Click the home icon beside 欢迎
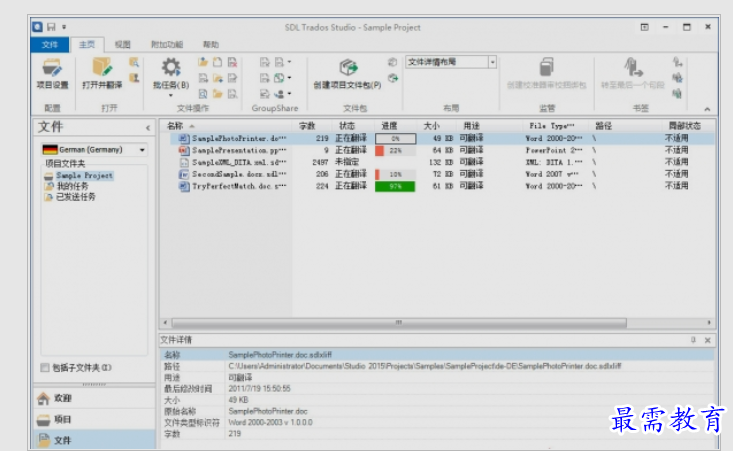Image resolution: width=733 pixels, height=451 pixels. click(43, 398)
